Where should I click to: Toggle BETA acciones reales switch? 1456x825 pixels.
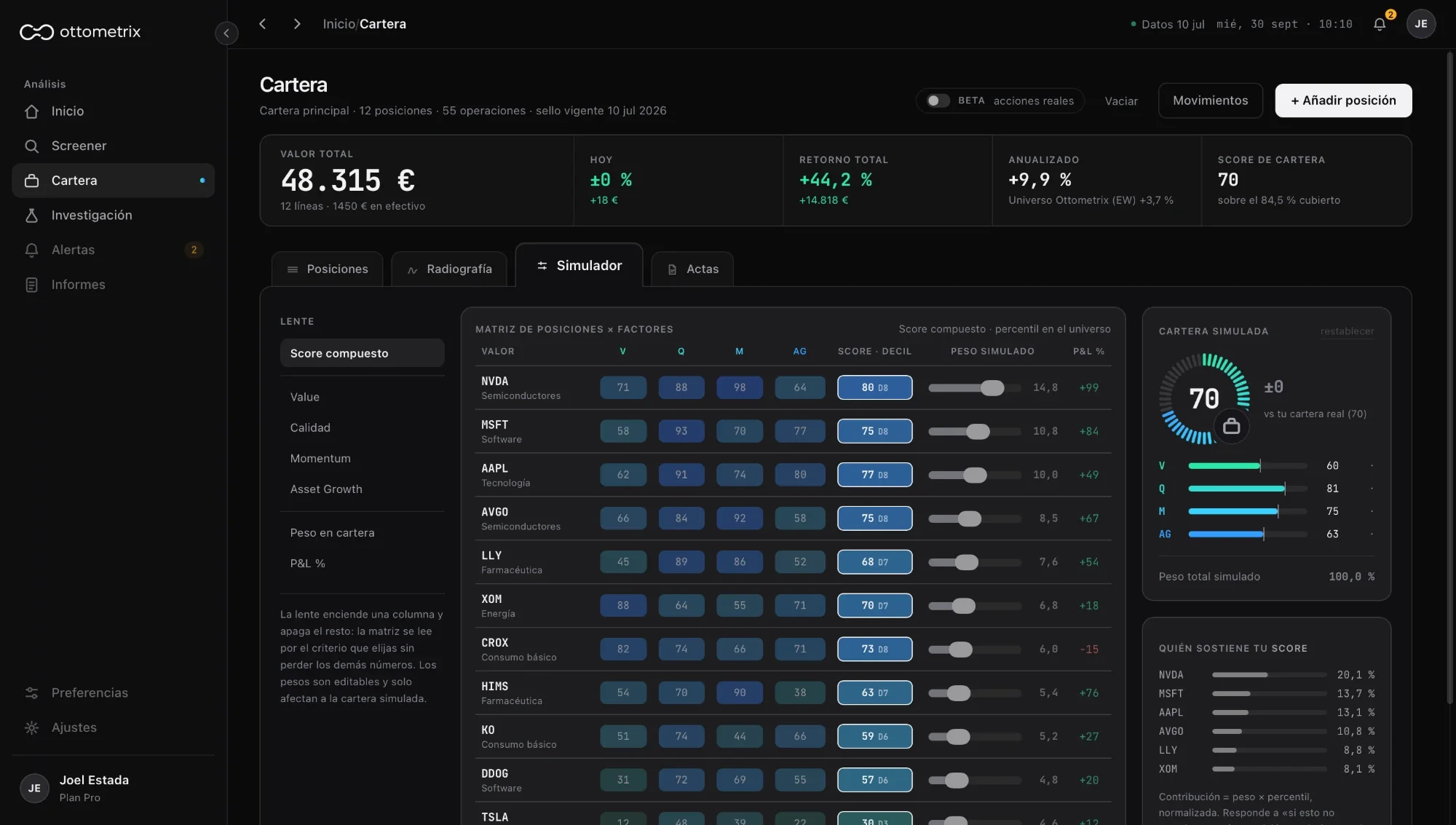pyautogui.click(x=938, y=100)
